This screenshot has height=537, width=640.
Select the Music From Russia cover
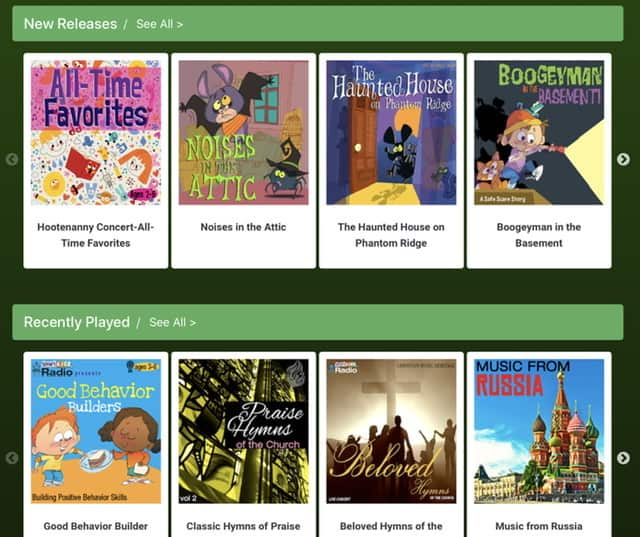539,431
